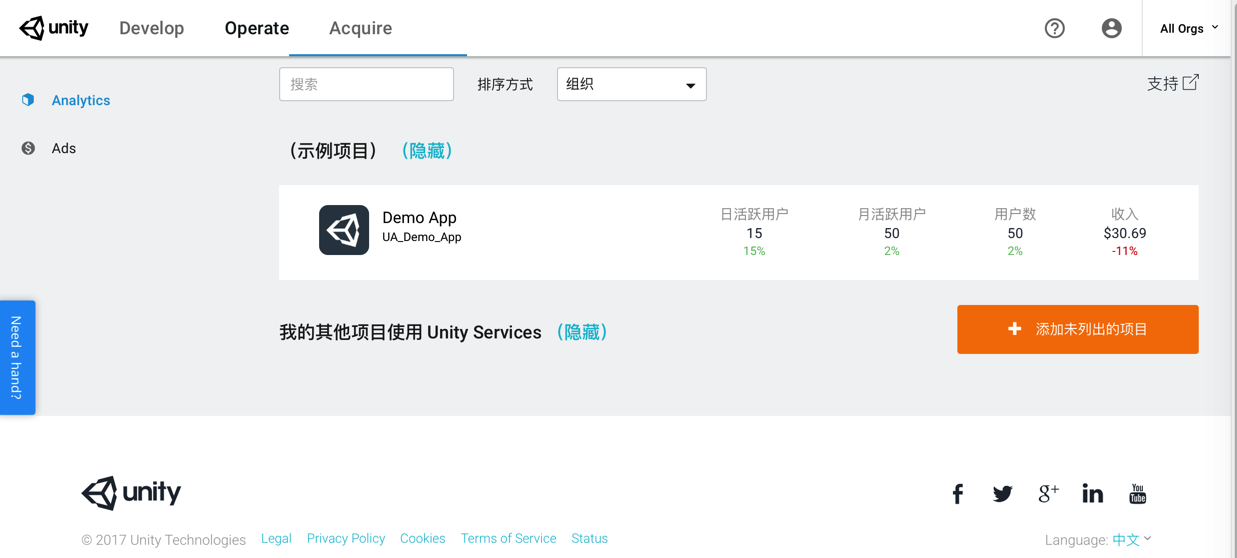Click the Ads dollar icon in sidebar

pos(28,148)
